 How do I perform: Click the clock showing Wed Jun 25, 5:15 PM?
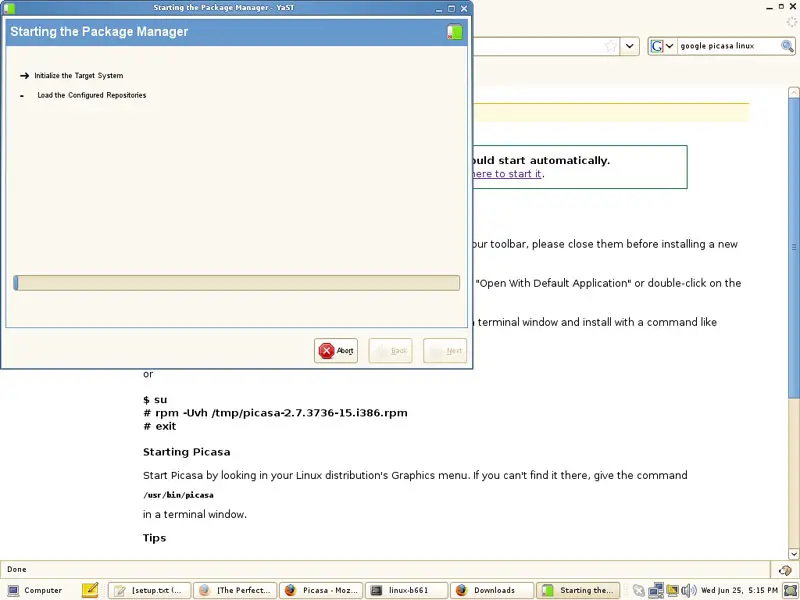pyautogui.click(x=739, y=590)
